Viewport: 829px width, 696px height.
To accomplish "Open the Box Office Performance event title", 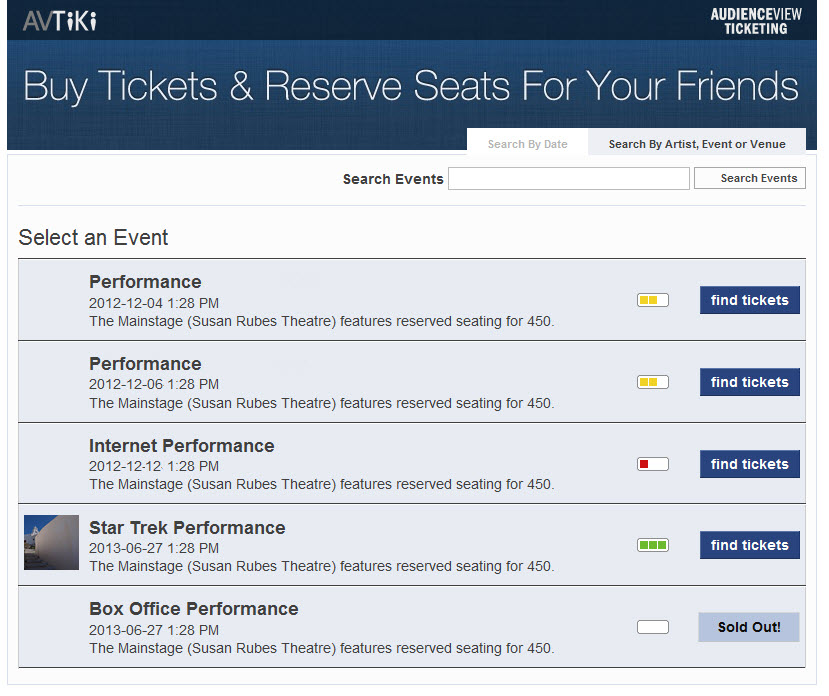I will [x=194, y=609].
